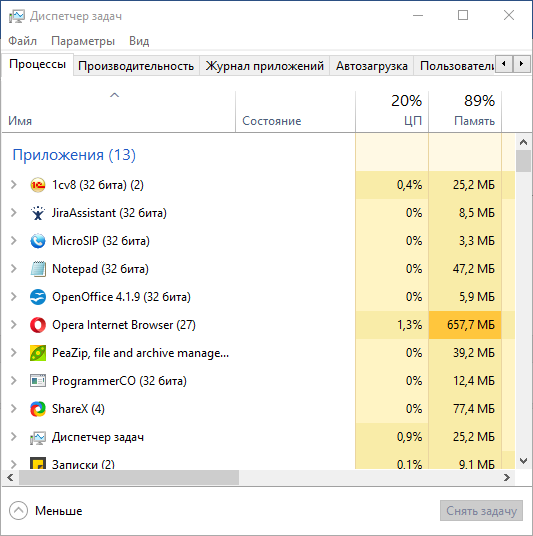Viewport: 533px width, 536px height.
Task: Click the vertical scrollbar down arrow
Action: tap(523, 461)
